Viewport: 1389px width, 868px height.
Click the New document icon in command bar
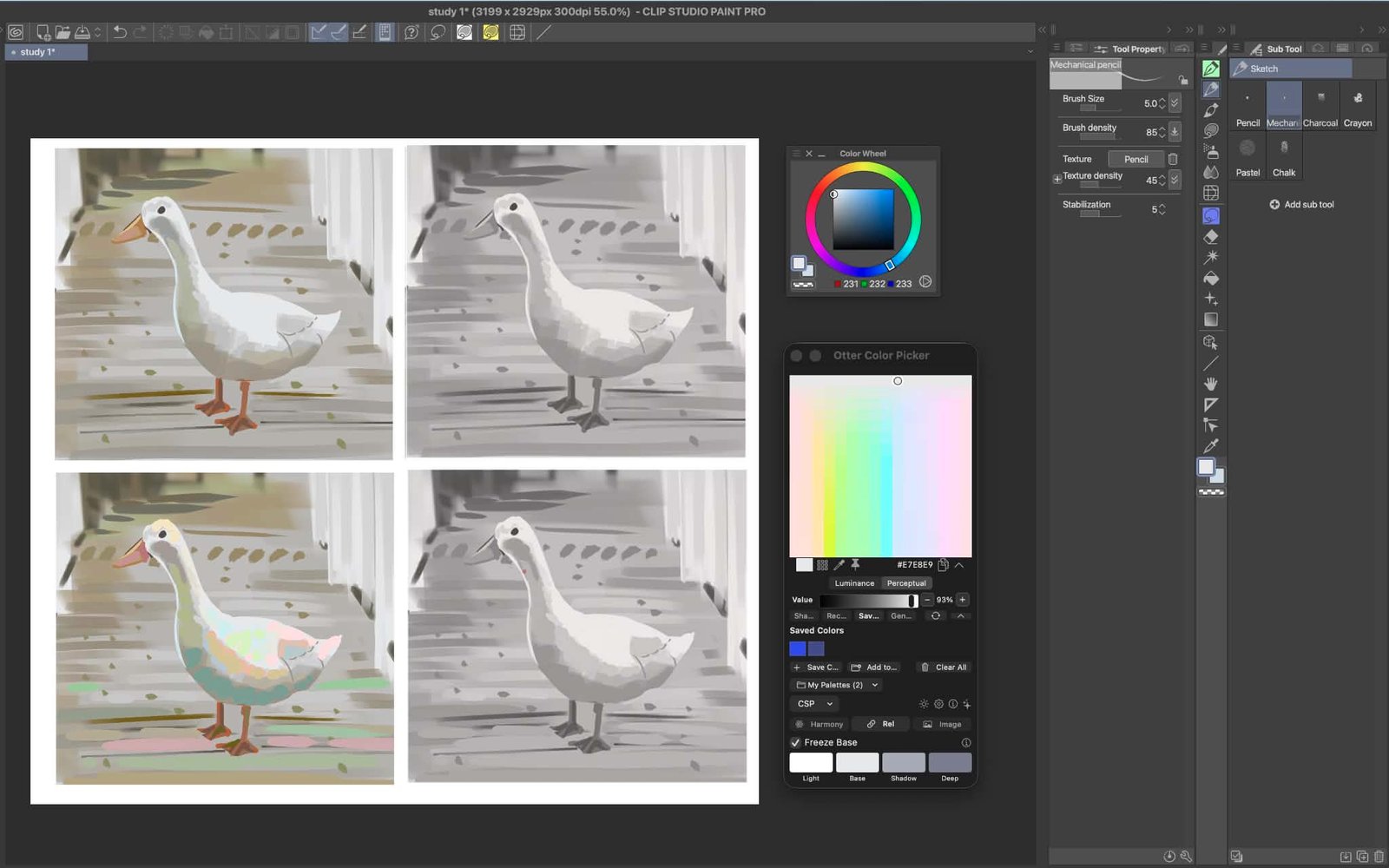tap(43, 32)
